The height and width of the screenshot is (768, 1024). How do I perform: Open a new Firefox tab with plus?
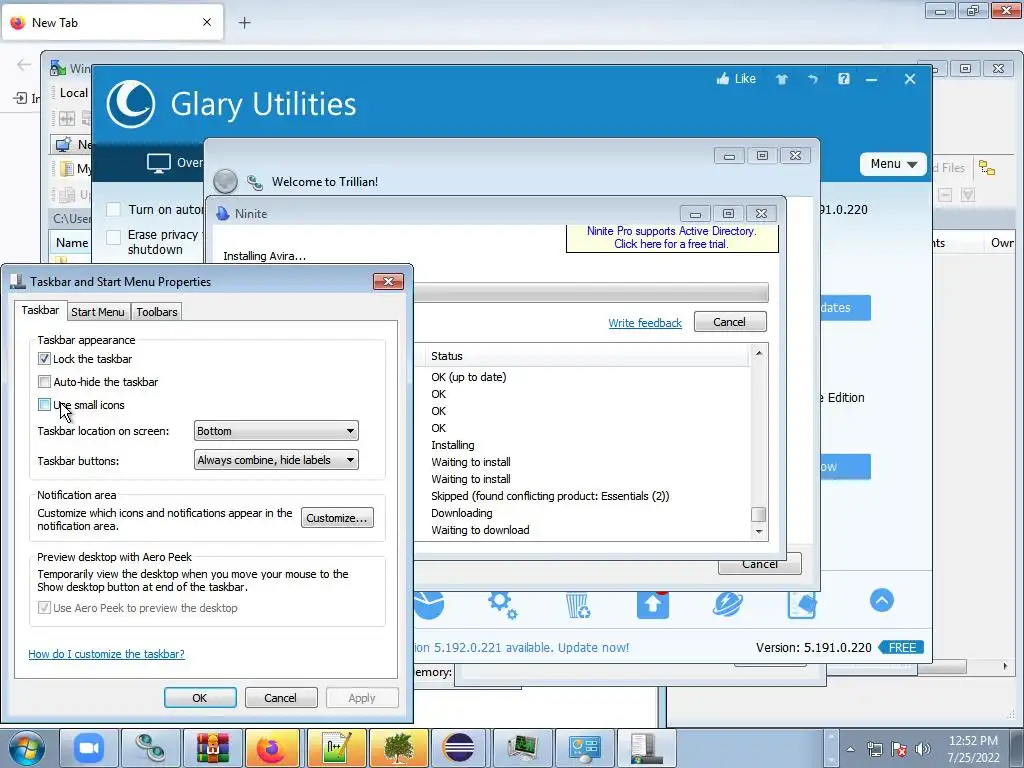244,23
